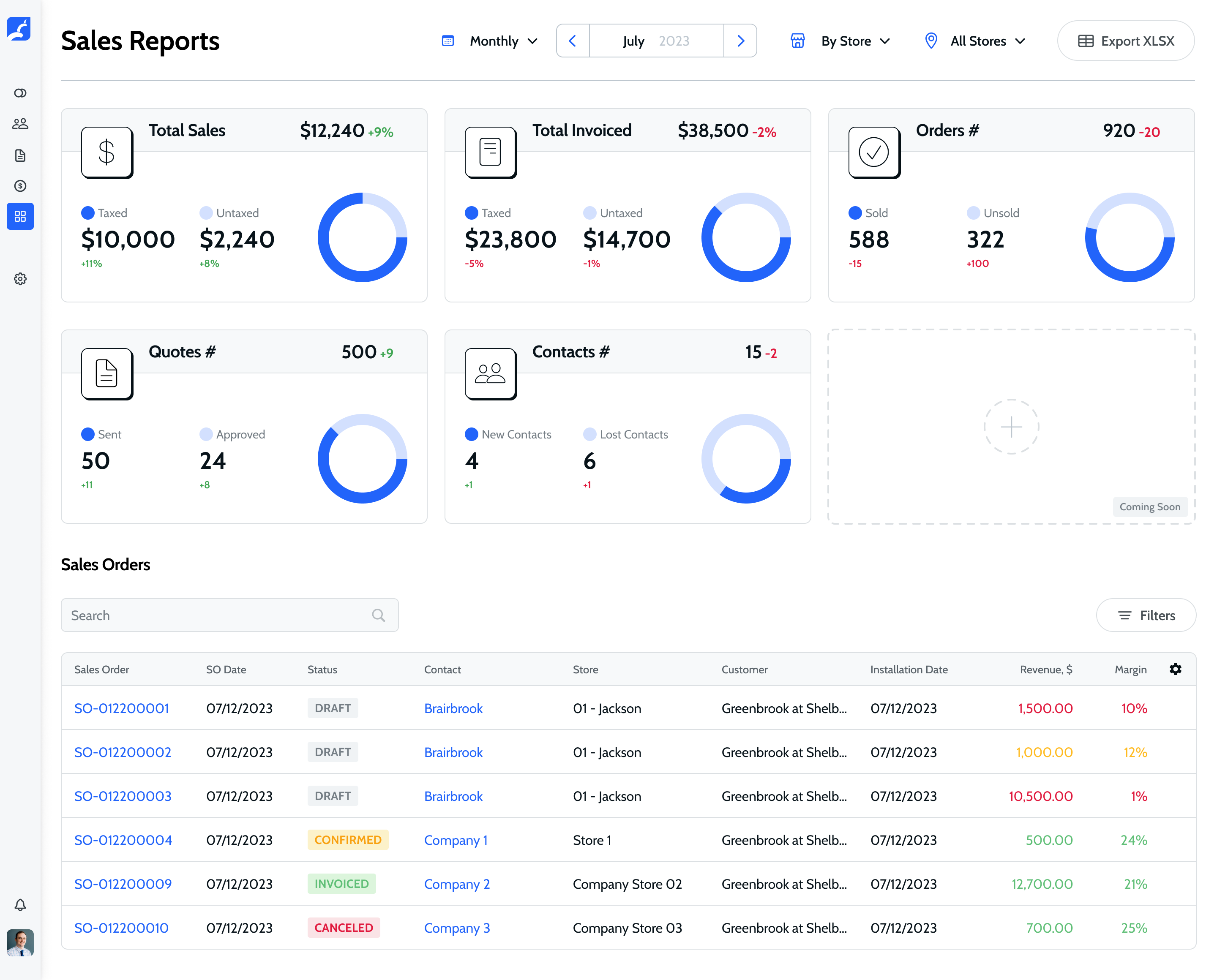This screenshot has width=1217, height=980.
Task: Open the Filters button
Action: 1146,615
